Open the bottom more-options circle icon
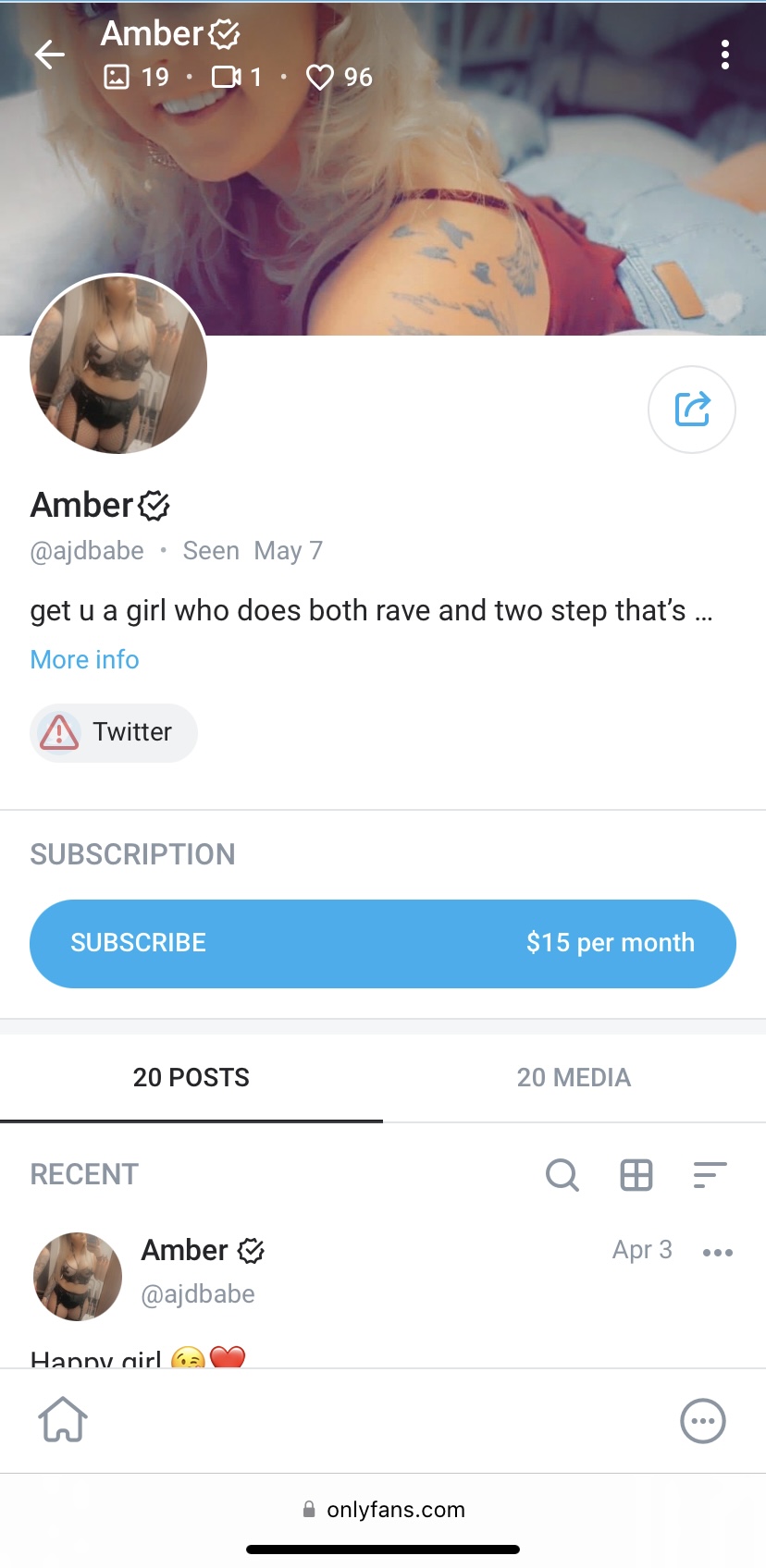Viewport: 766px width, 1568px height. coord(703,1421)
